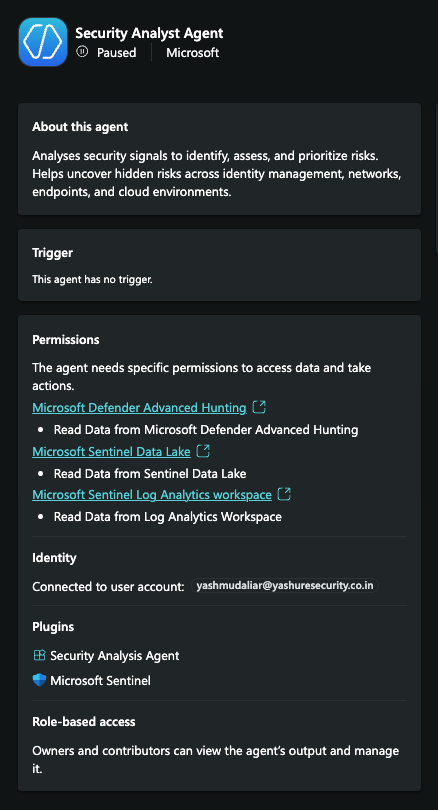
Task: Click the About this agent heading
Action: 80,127
